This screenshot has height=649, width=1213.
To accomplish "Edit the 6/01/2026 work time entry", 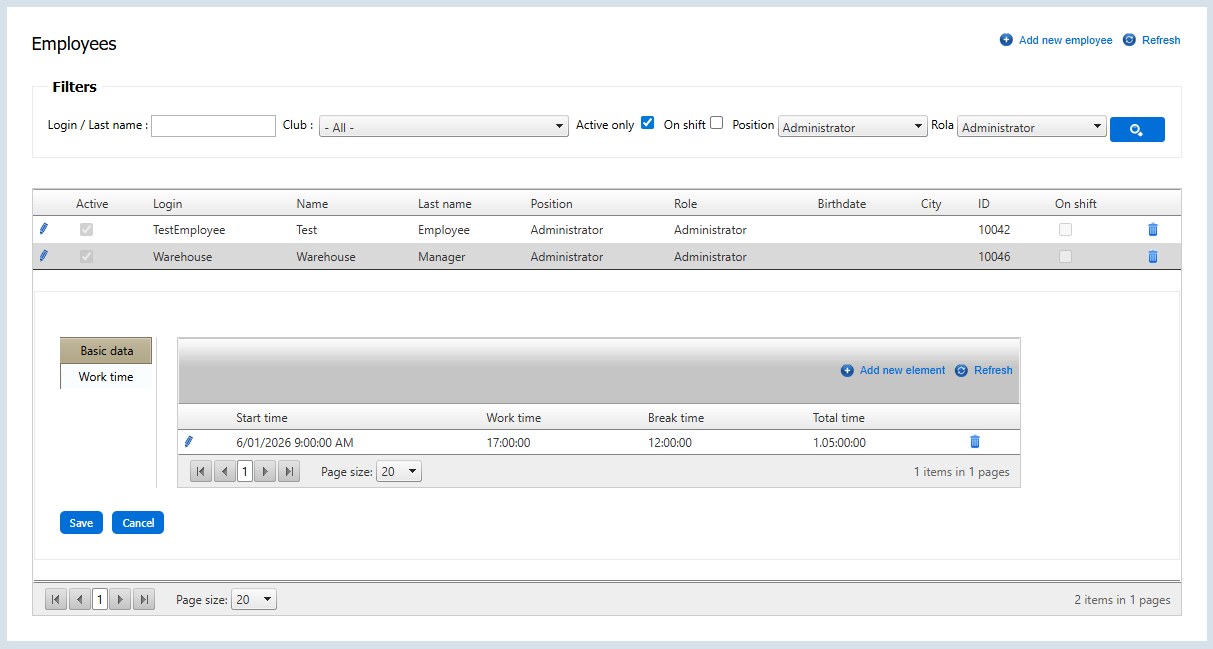I will [188, 441].
